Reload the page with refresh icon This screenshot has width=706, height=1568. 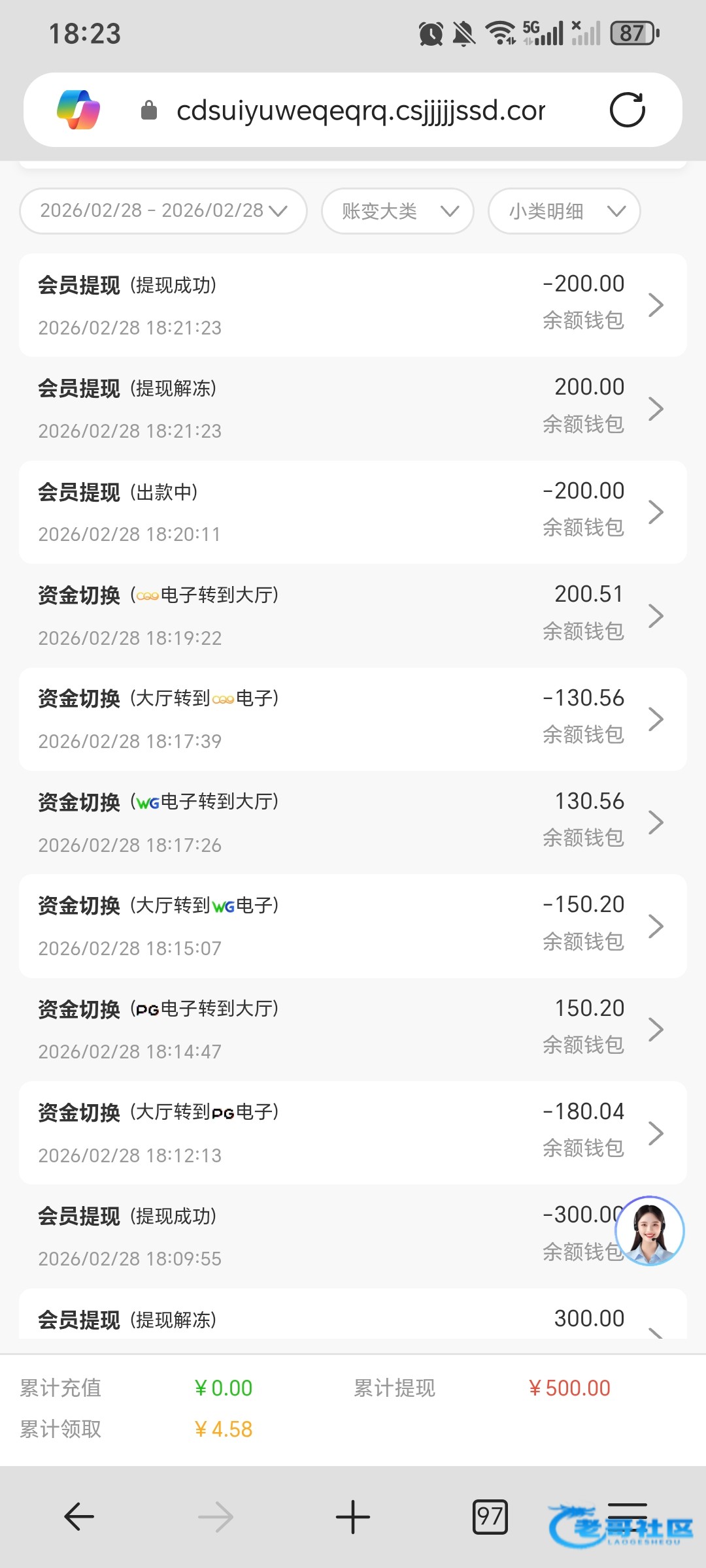tap(627, 110)
